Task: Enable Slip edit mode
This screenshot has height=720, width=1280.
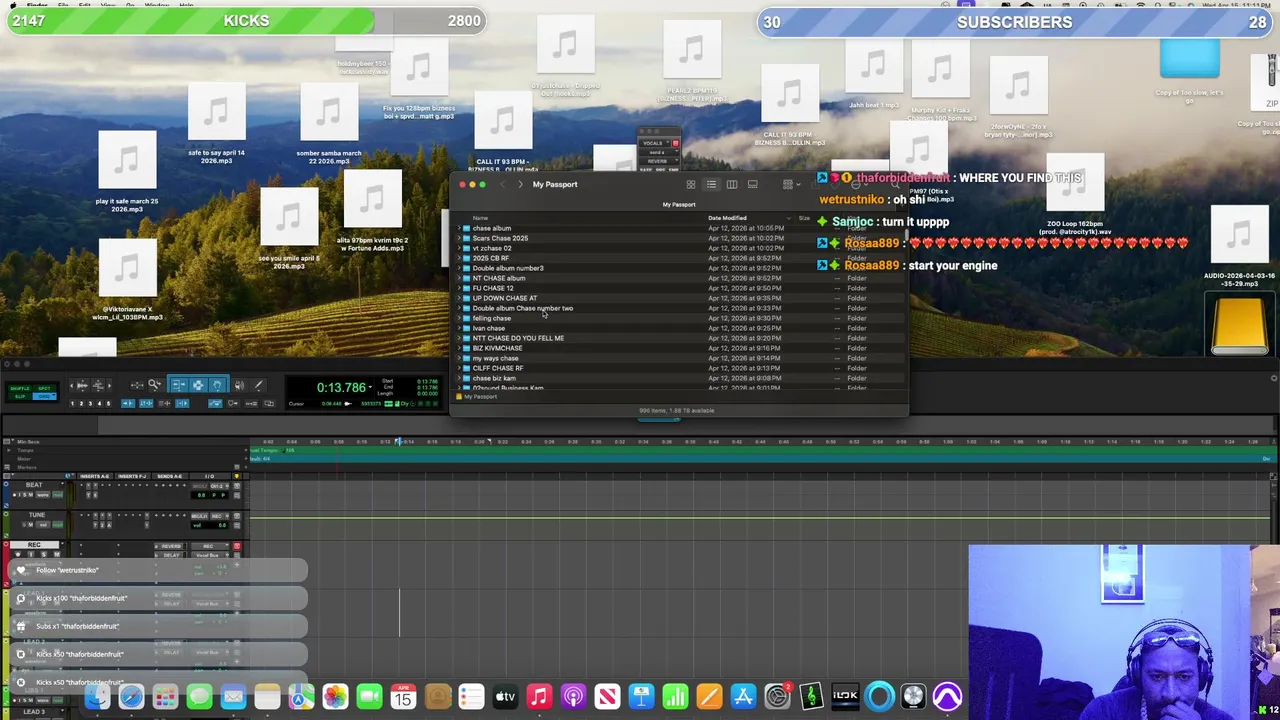Action: click(x=20, y=396)
